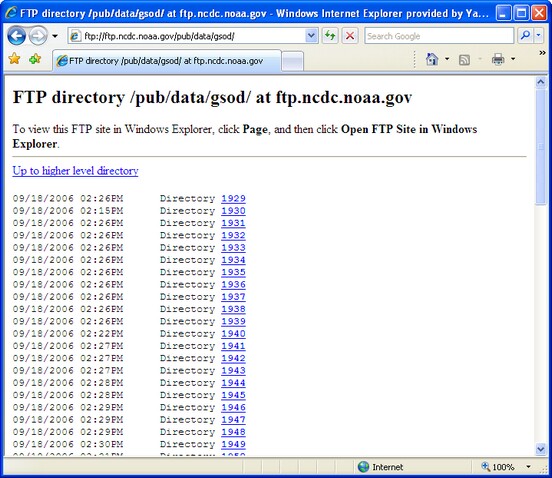Click the RSS feeds icon
This screenshot has height=478, width=552.
pyautogui.click(x=464, y=60)
